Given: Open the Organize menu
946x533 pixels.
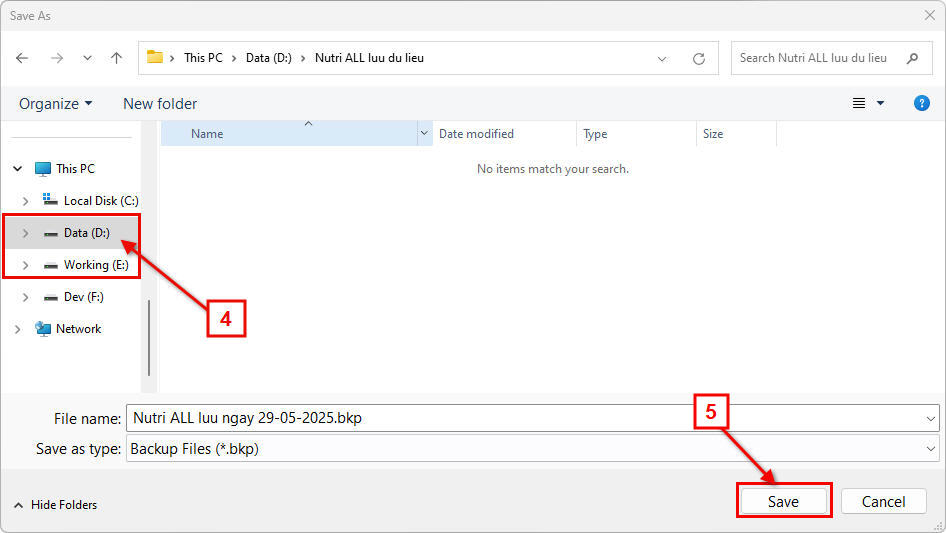Looking at the screenshot, I should [x=55, y=104].
